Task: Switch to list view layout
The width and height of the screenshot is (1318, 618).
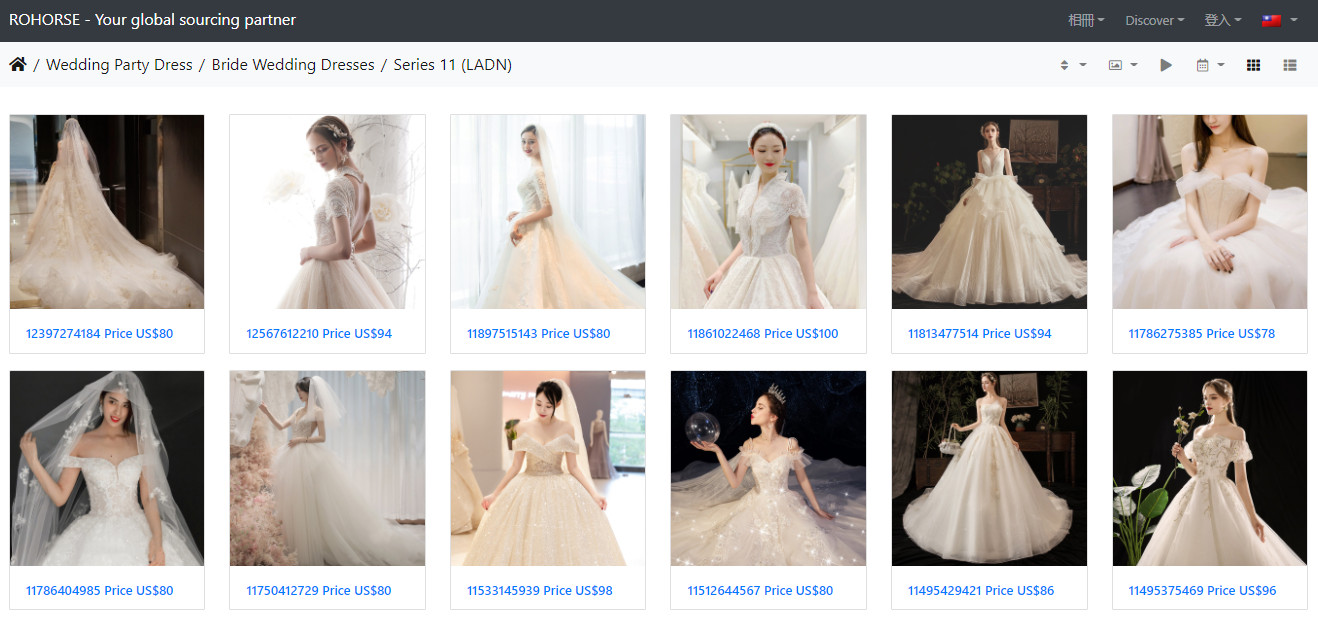Action: pos(1290,65)
